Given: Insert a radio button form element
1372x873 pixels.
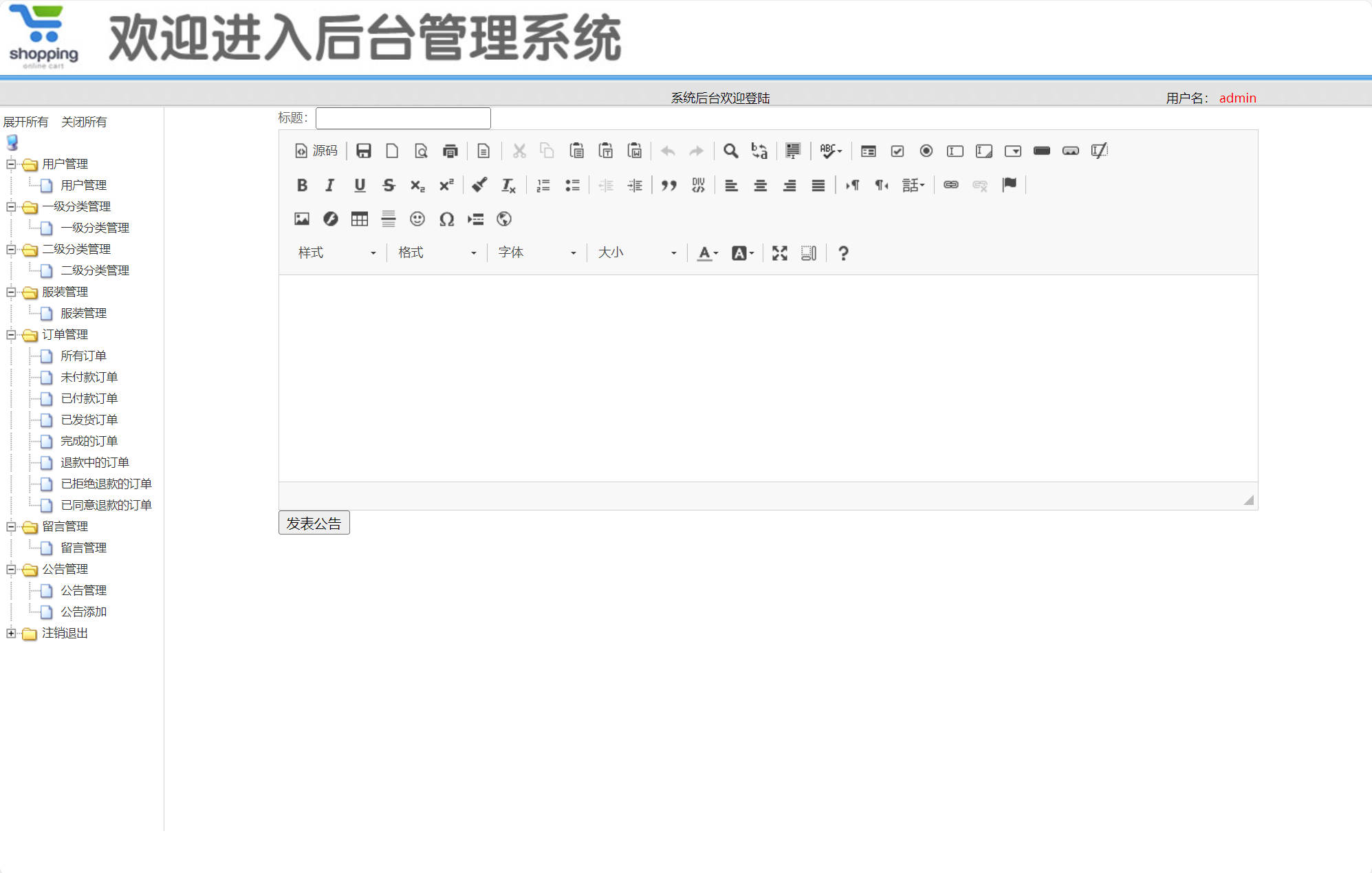Looking at the screenshot, I should [x=926, y=151].
